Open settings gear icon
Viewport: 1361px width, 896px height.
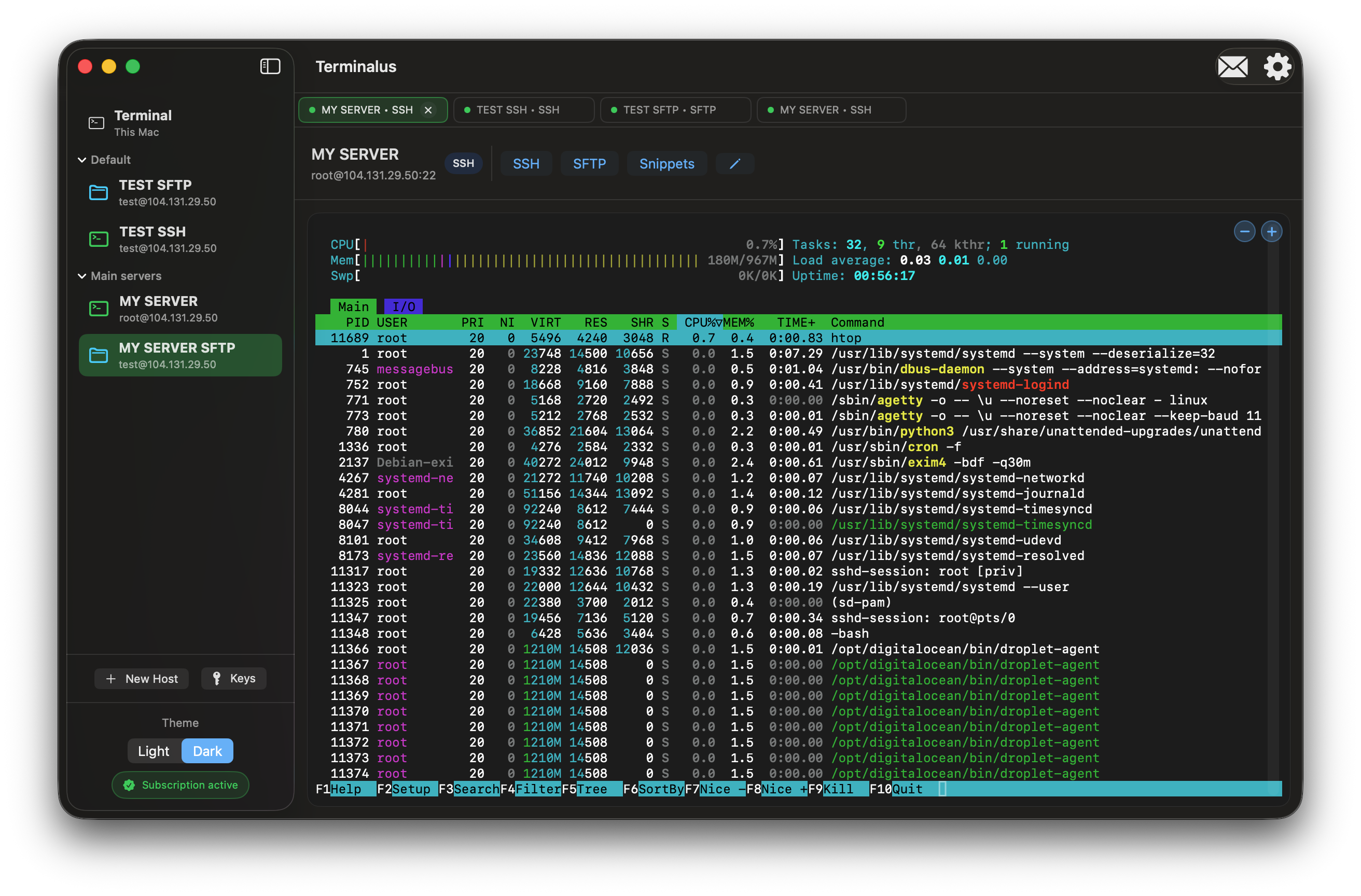pyautogui.click(x=1277, y=67)
